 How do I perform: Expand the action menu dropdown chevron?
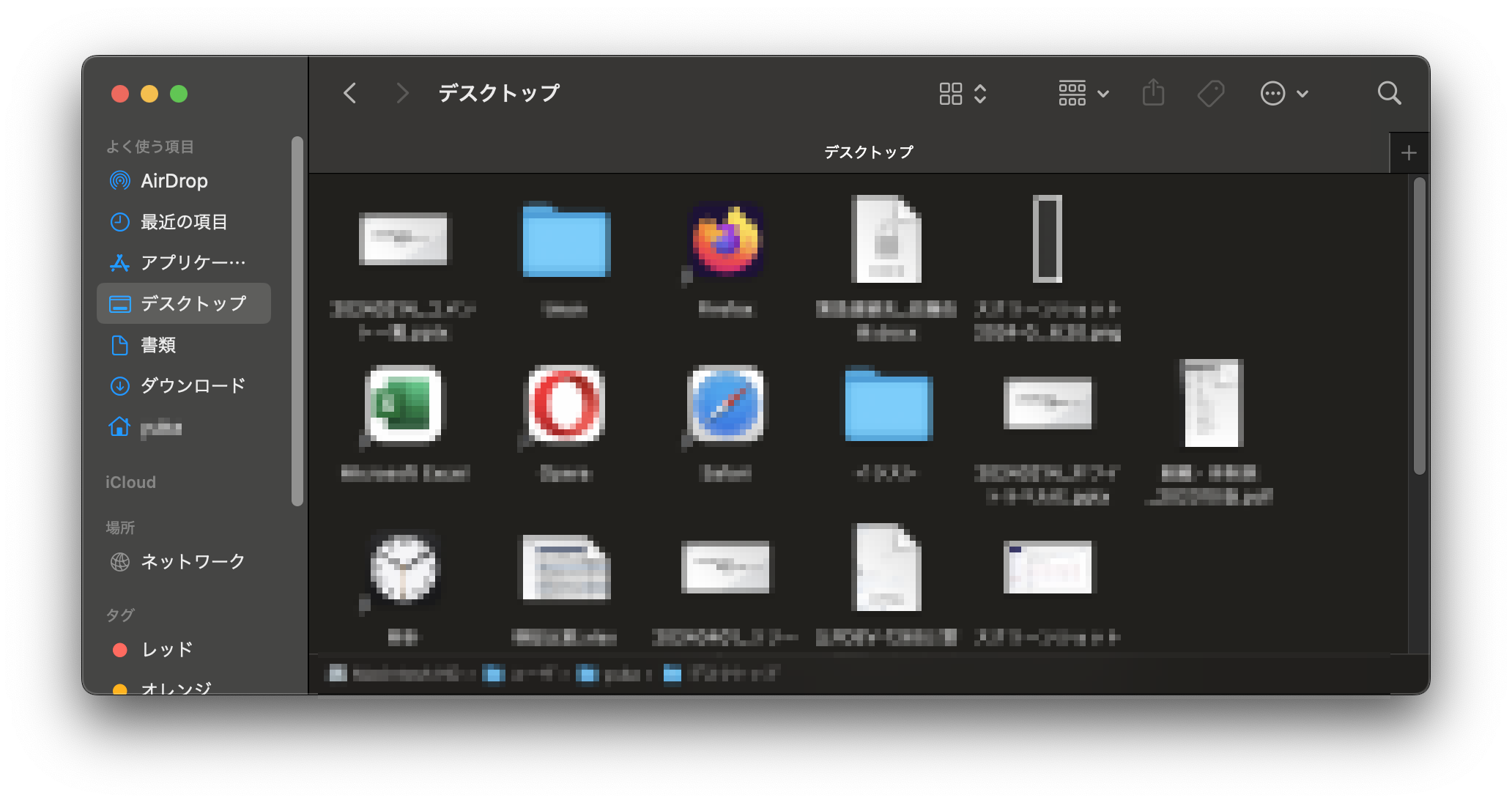coord(1302,94)
